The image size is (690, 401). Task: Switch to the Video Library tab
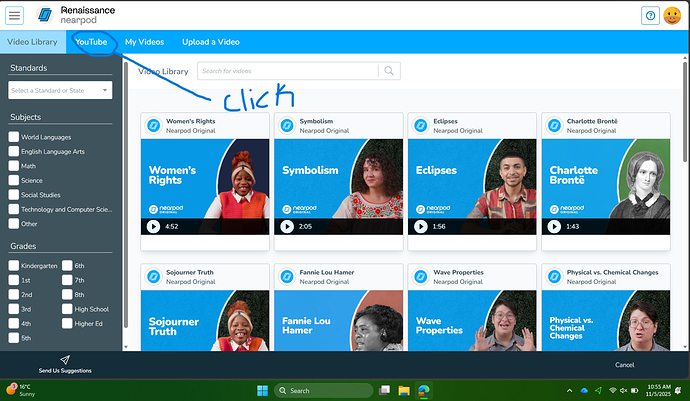[33, 42]
